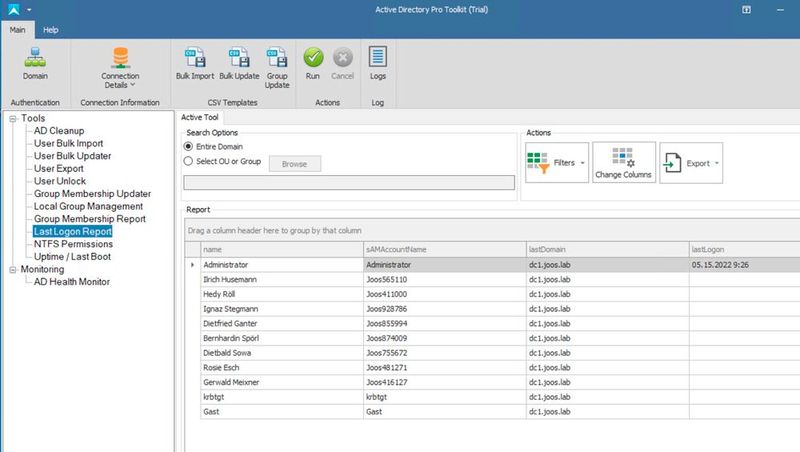
Task: Expand the Administrator row indicator arrow
Action: click(x=192, y=265)
